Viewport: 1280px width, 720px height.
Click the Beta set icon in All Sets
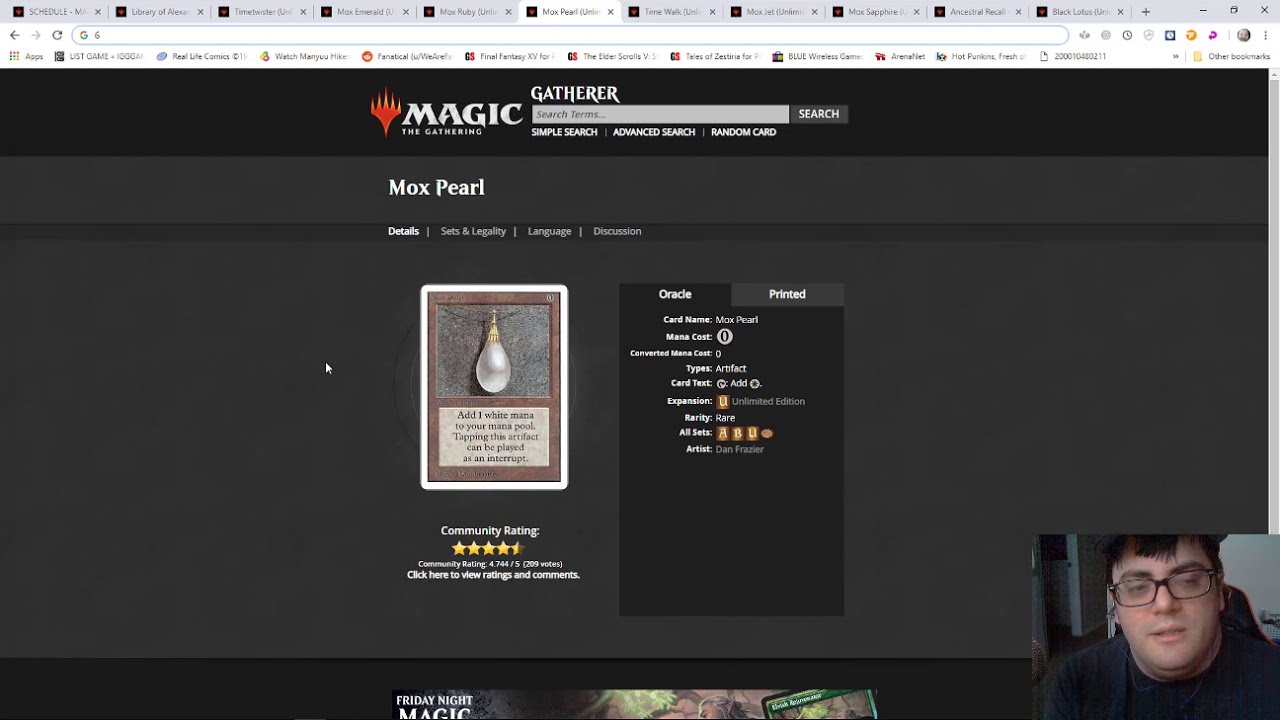click(737, 433)
